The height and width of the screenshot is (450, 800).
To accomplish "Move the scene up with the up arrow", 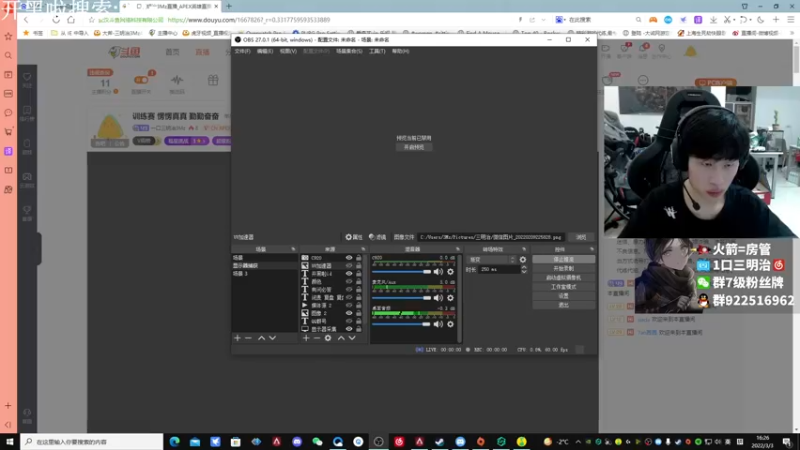I will 261,338.
